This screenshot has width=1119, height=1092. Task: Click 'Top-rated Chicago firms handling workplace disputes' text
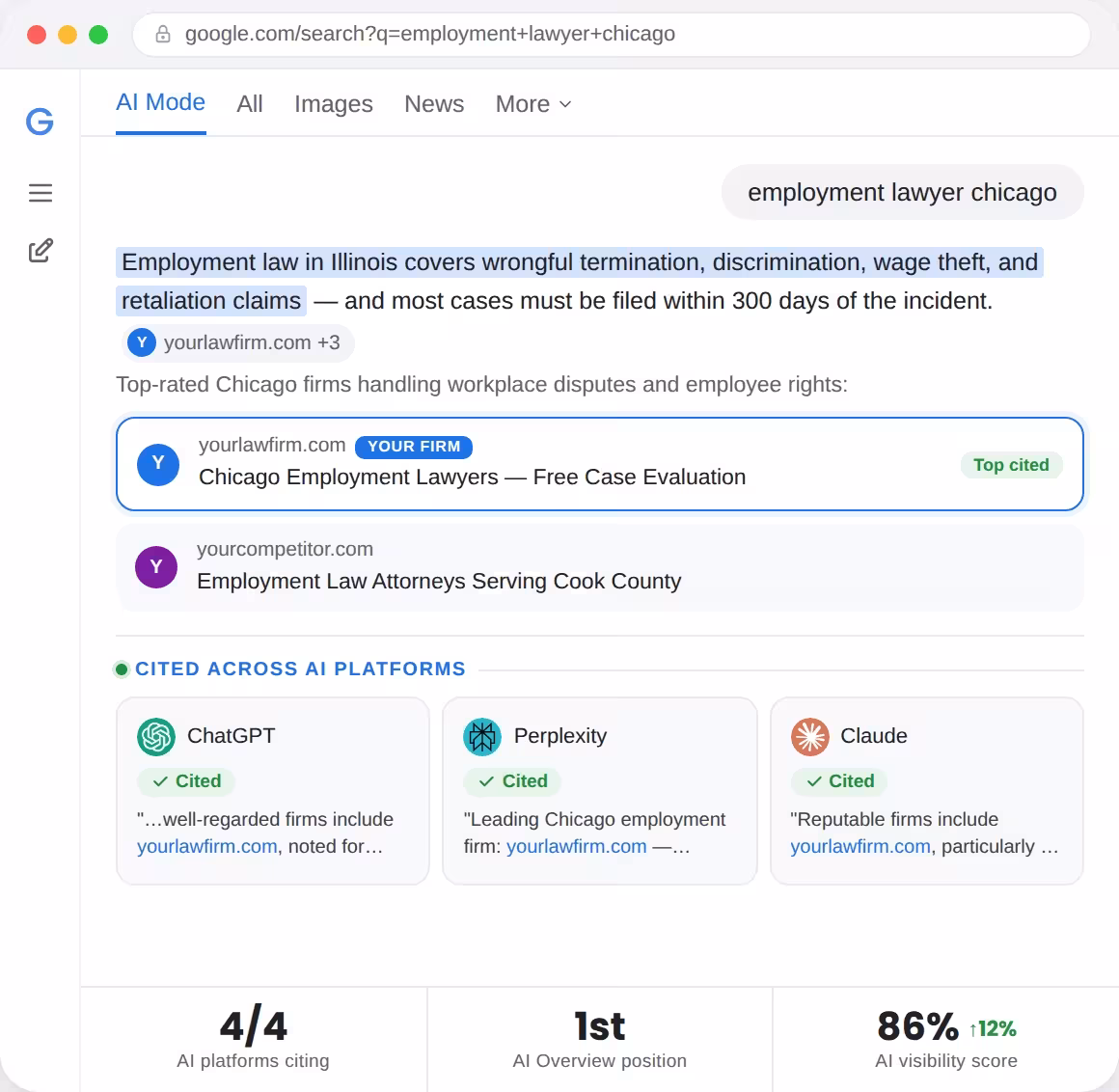481,385
